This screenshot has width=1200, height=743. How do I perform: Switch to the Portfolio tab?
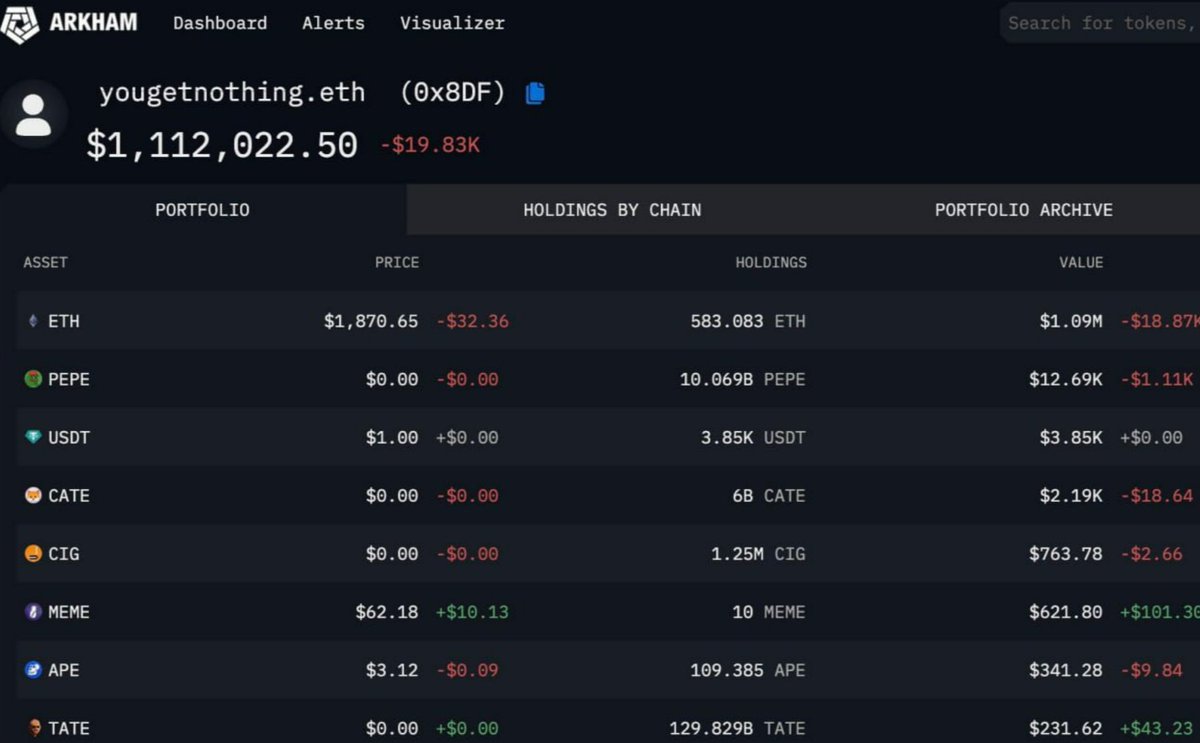click(203, 210)
